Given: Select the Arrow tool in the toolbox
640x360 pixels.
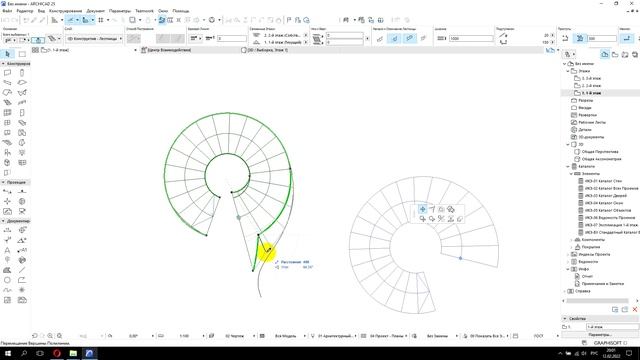Looking at the screenshot, I should pos(7,54).
